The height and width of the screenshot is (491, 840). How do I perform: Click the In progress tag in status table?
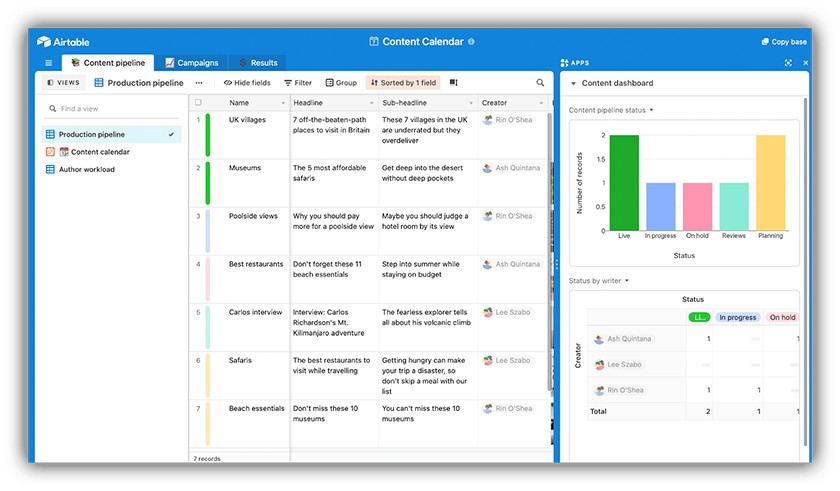[x=737, y=318]
